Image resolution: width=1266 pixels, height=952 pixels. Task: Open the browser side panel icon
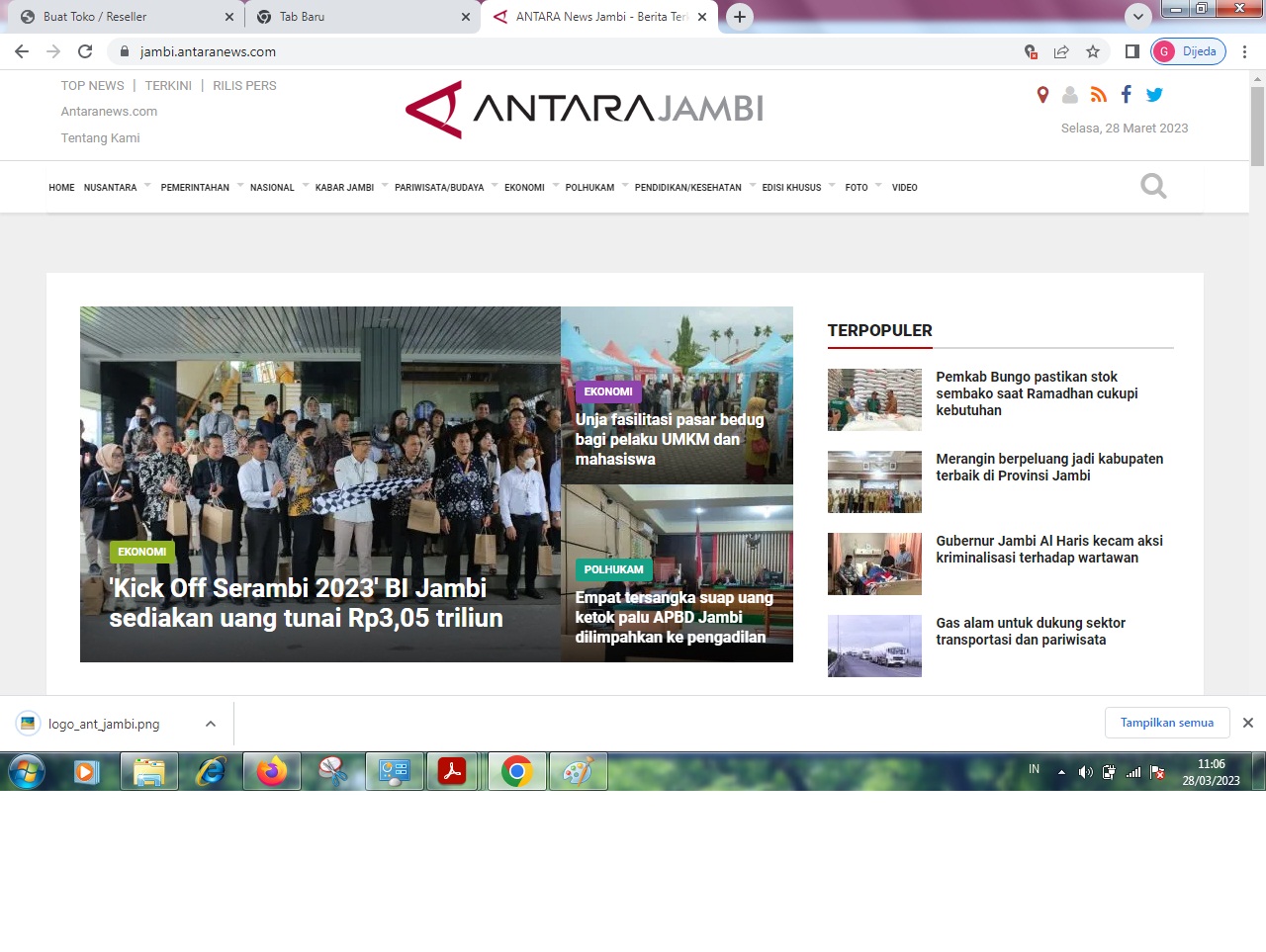[1132, 51]
